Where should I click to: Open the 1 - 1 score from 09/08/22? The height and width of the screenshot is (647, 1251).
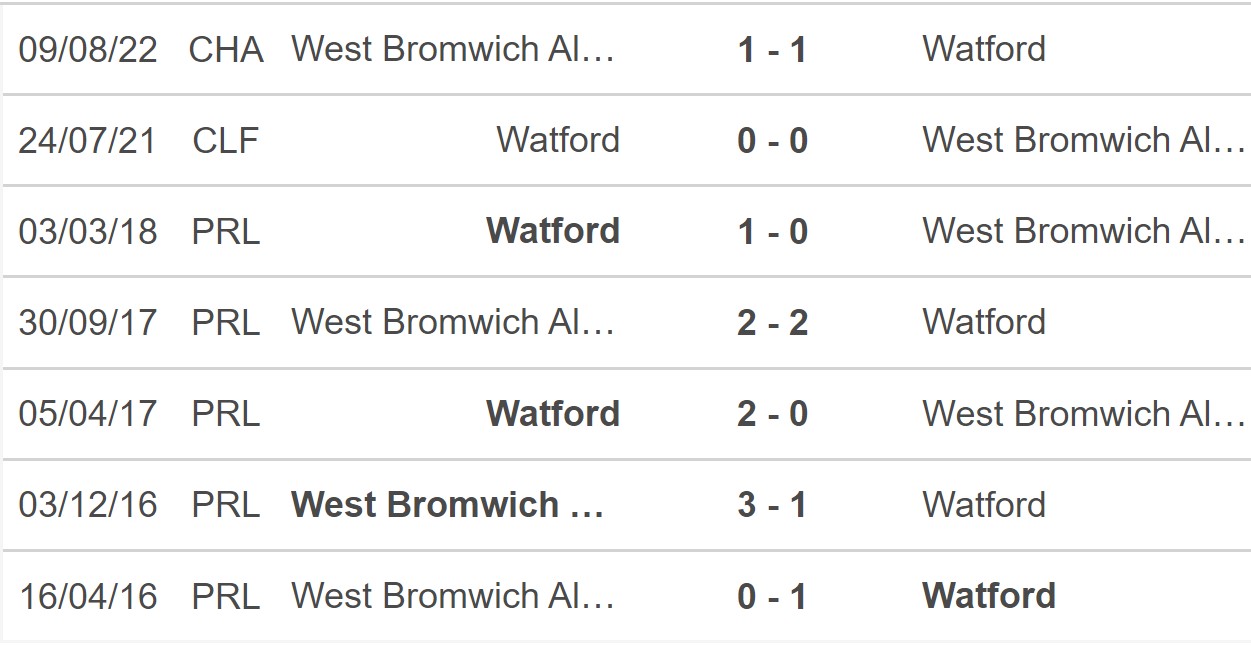click(772, 49)
